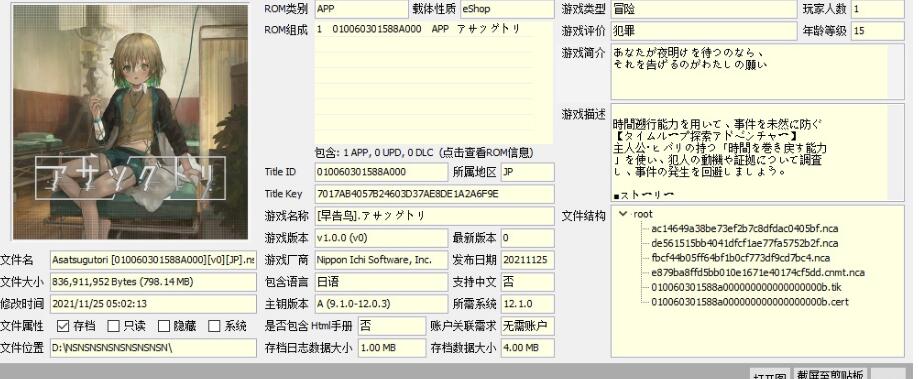The image size is (919, 379).
Task: Click the 游戏名称 game name field
Action: coord(434,216)
